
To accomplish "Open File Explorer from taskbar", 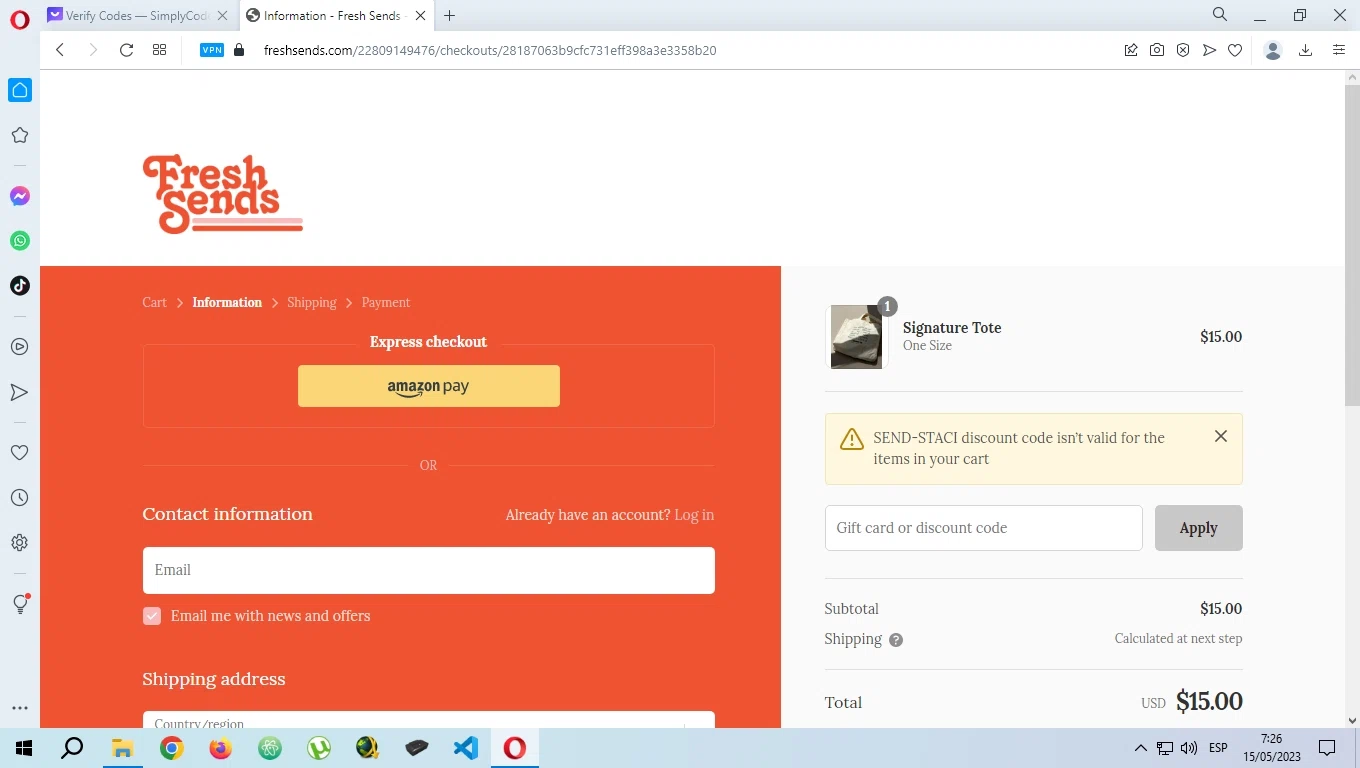I will 122,748.
